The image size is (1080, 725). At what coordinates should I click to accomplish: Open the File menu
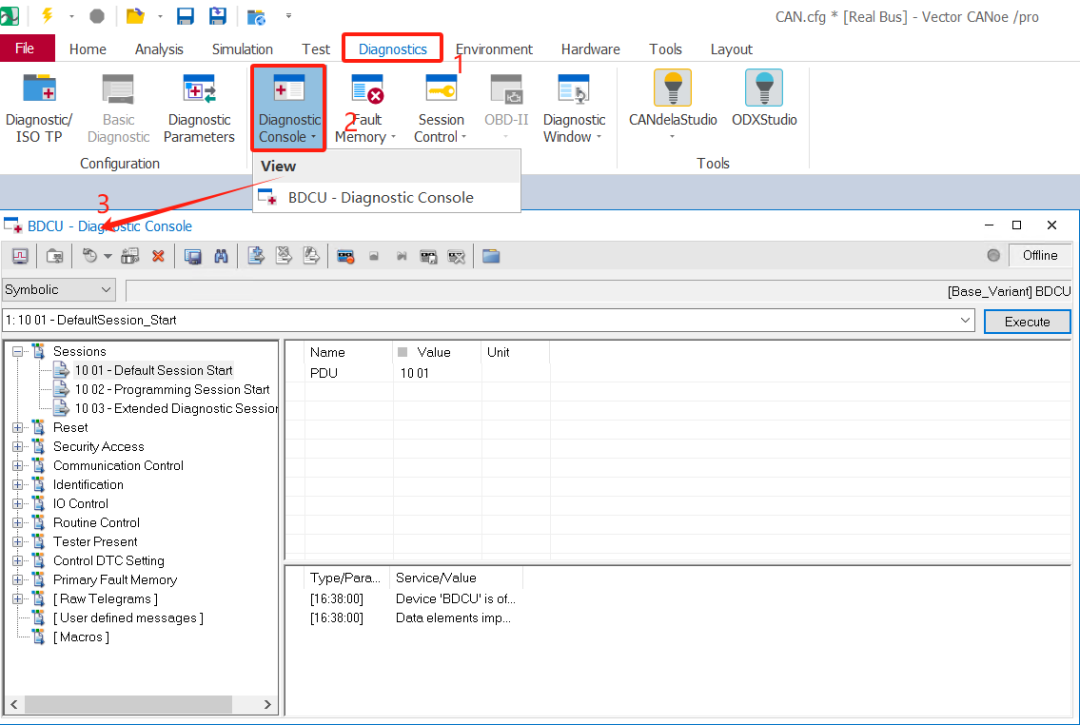coord(25,49)
